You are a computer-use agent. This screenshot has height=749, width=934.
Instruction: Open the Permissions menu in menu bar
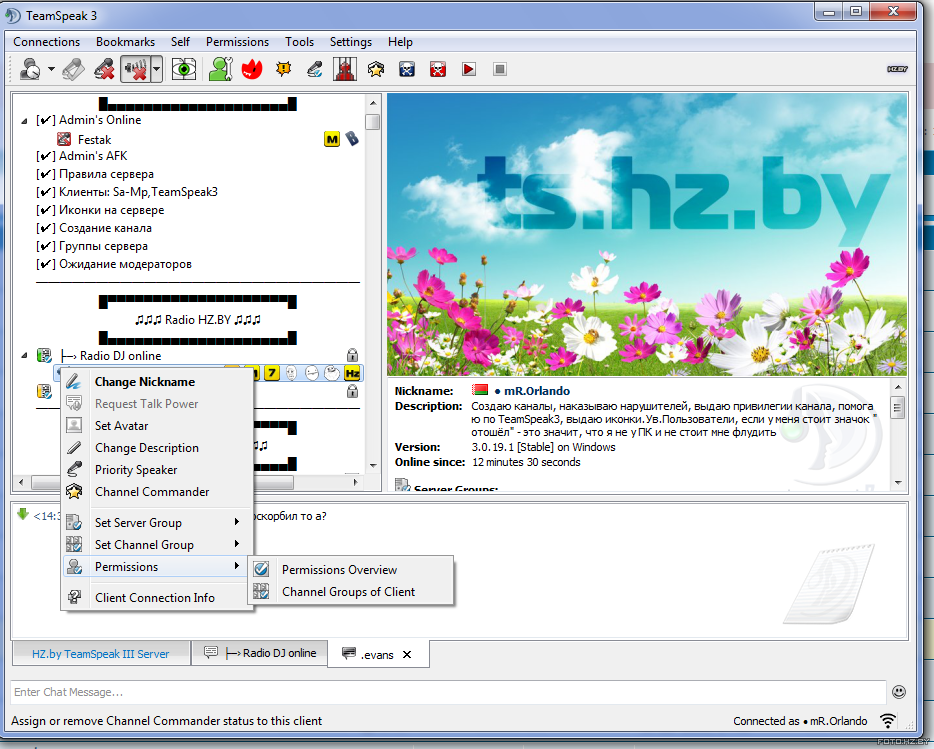click(x=237, y=42)
